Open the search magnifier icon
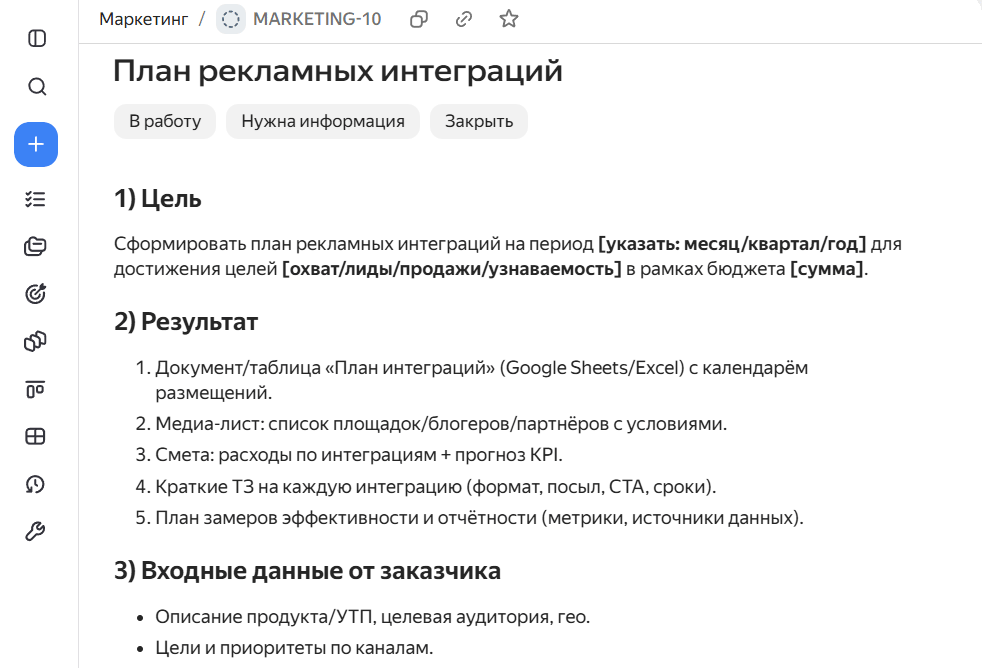Screen dimensions: 982x668 coord(37,86)
